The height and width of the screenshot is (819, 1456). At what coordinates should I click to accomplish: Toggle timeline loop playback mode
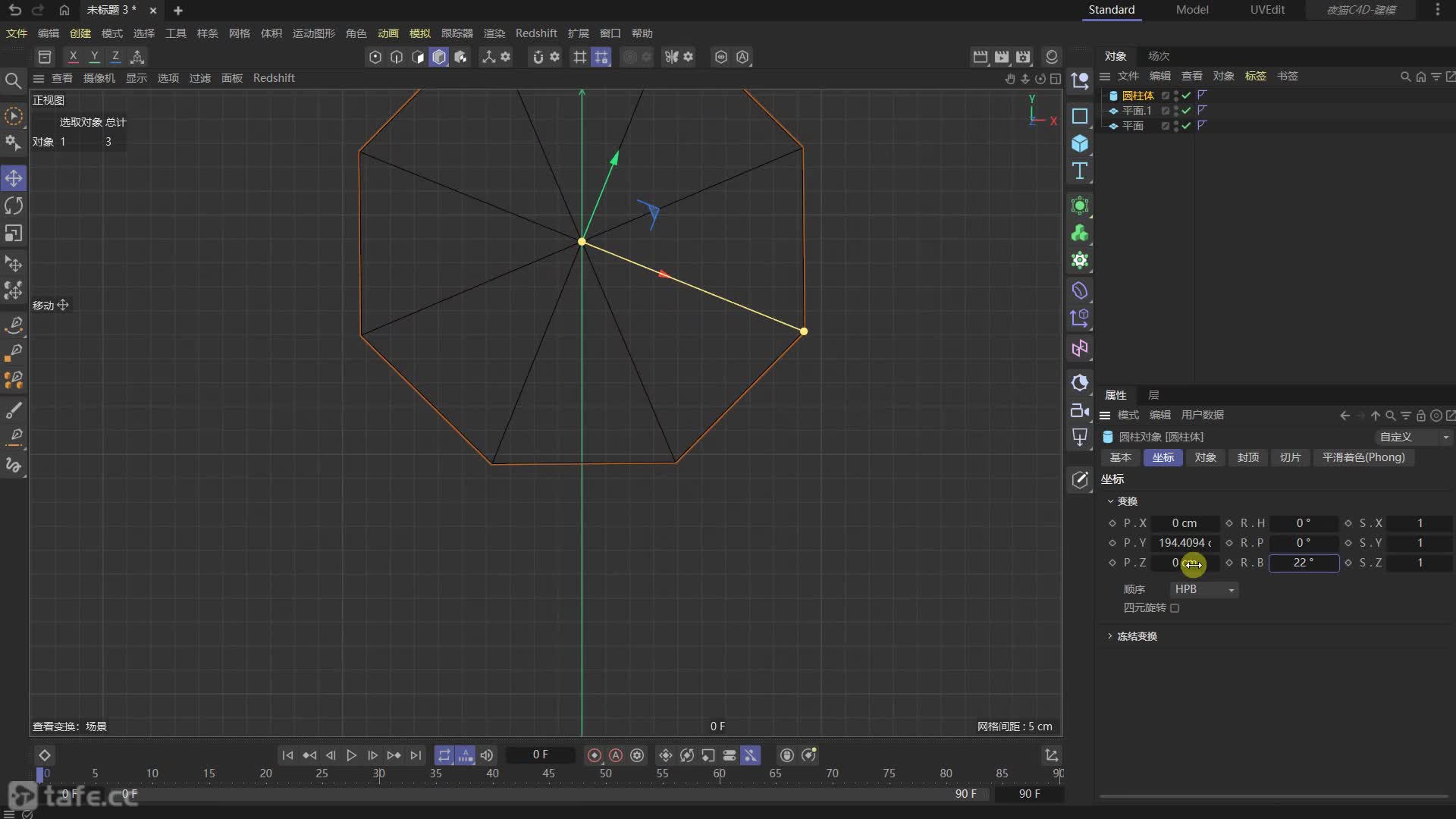click(444, 755)
